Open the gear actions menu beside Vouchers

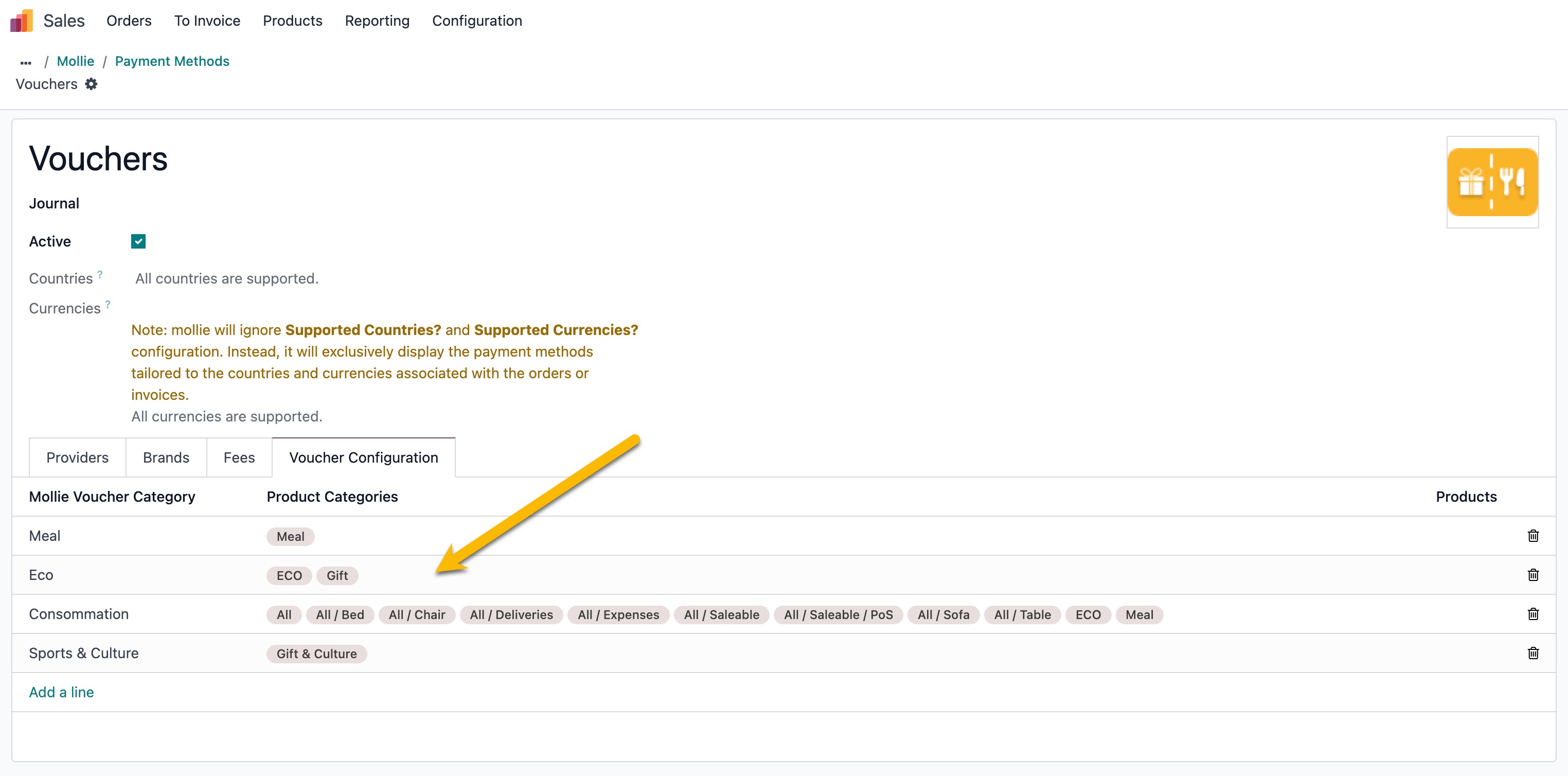coord(91,84)
